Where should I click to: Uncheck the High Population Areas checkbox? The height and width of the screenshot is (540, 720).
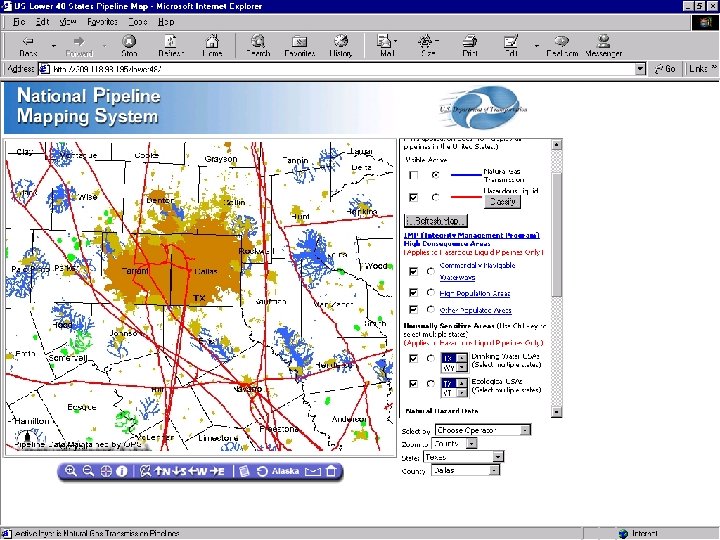point(414,294)
